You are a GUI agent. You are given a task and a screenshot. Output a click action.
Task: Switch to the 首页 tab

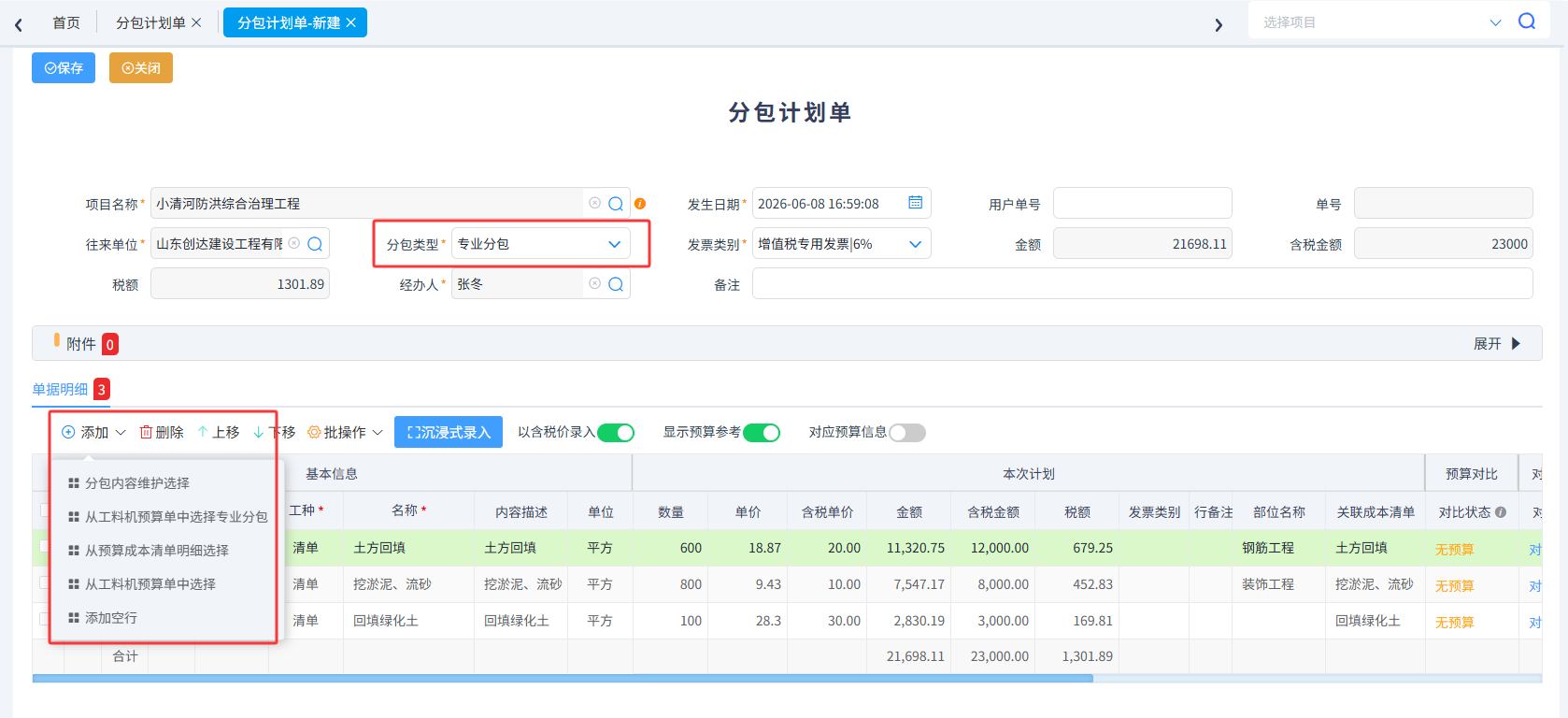(x=66, y=22)
